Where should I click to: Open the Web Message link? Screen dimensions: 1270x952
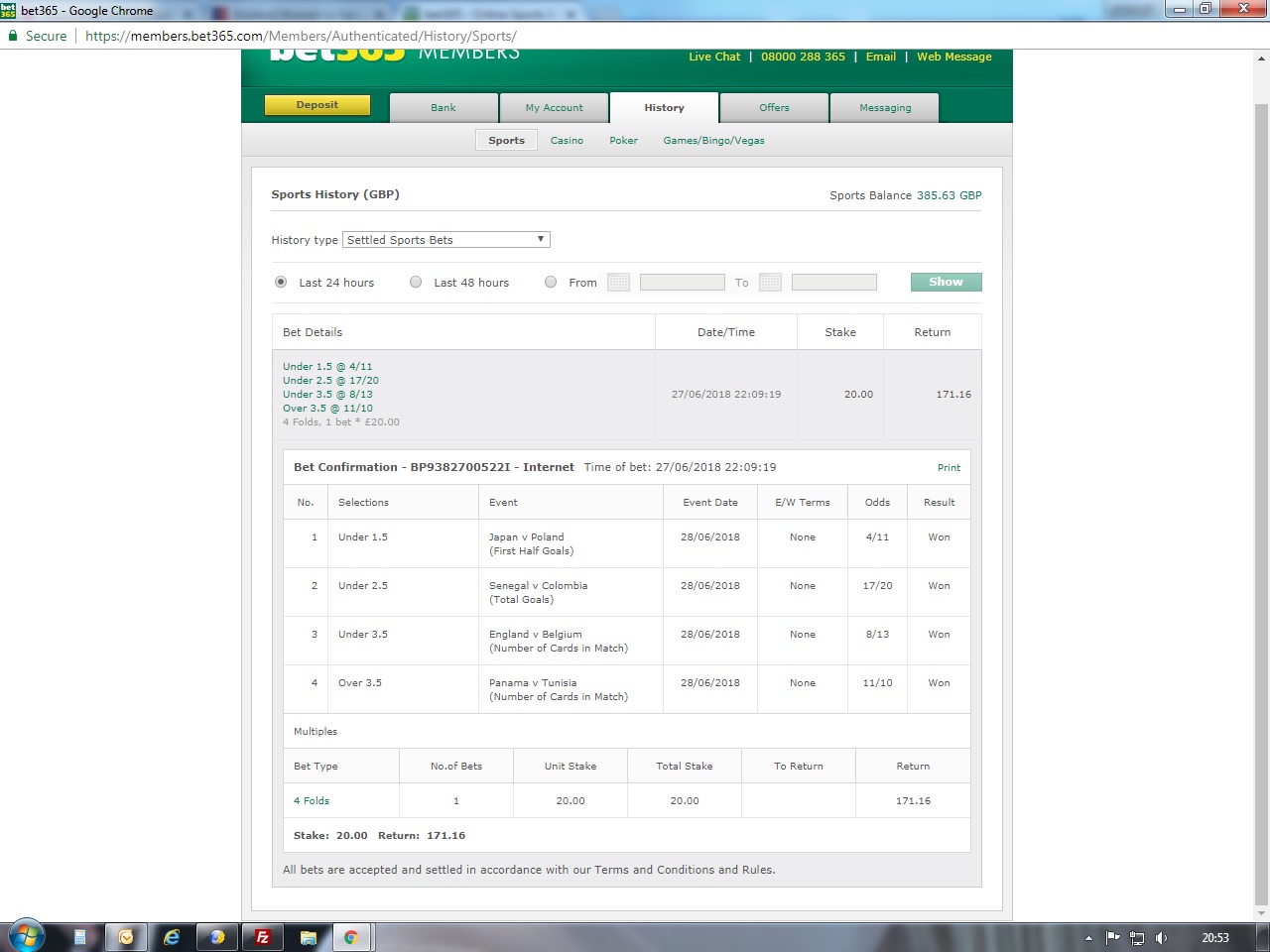point(953,57)
